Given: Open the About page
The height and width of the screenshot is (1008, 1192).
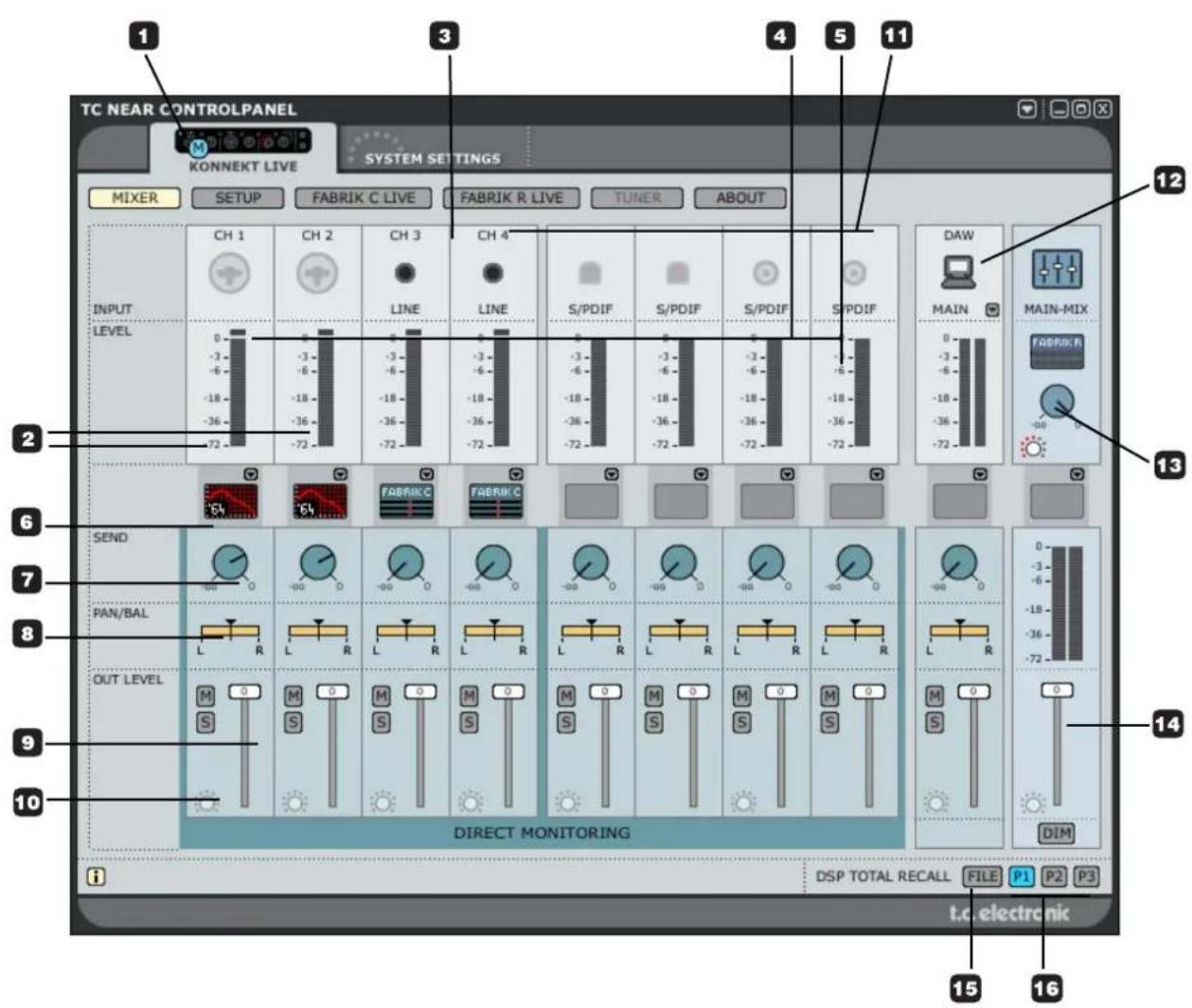Looking at the screenshot, I should [740, 198].
